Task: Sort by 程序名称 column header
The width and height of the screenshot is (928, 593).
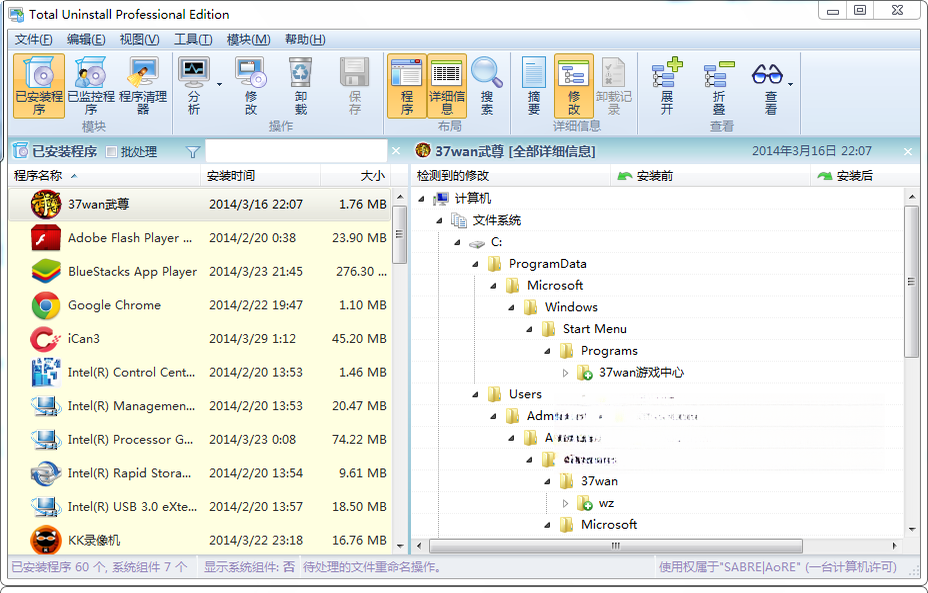Action: (105, 176)
